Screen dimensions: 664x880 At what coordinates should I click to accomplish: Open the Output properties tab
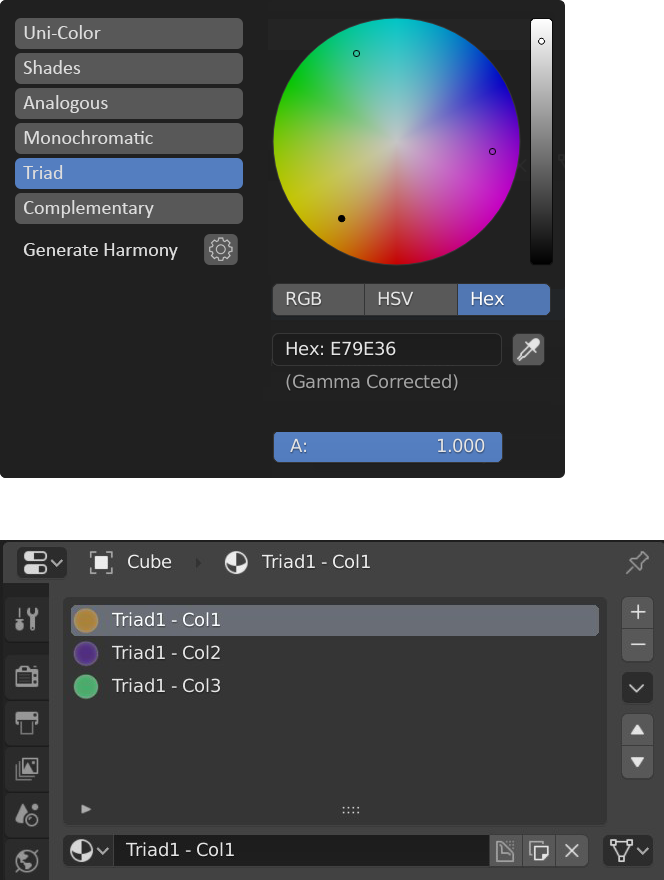[26, 722]
